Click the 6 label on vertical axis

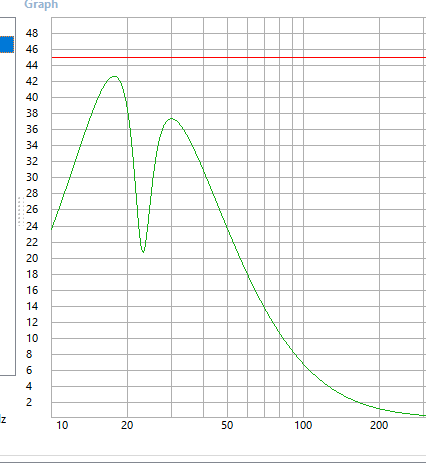tap(29, 370)
